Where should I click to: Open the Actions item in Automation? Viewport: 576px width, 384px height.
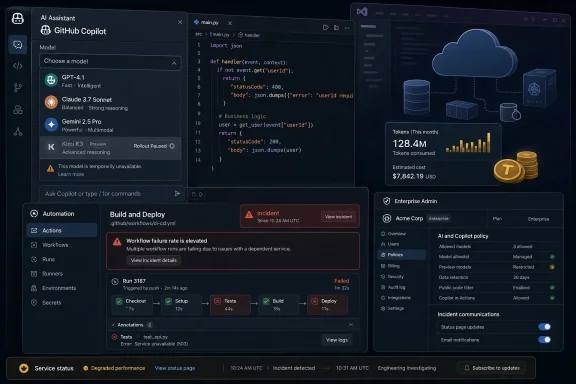tap(62, 230)
